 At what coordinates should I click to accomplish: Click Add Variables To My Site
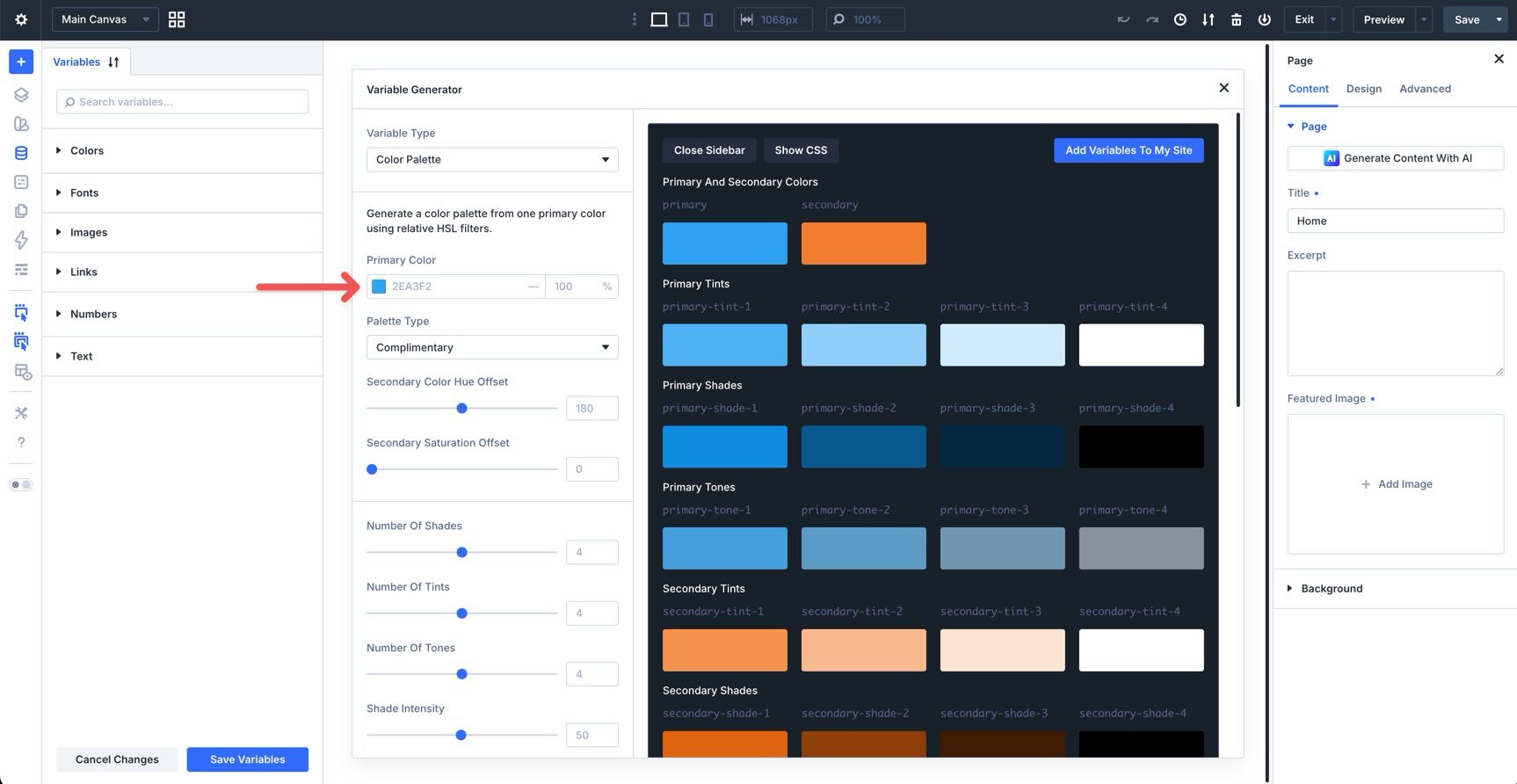point(1129,150)
